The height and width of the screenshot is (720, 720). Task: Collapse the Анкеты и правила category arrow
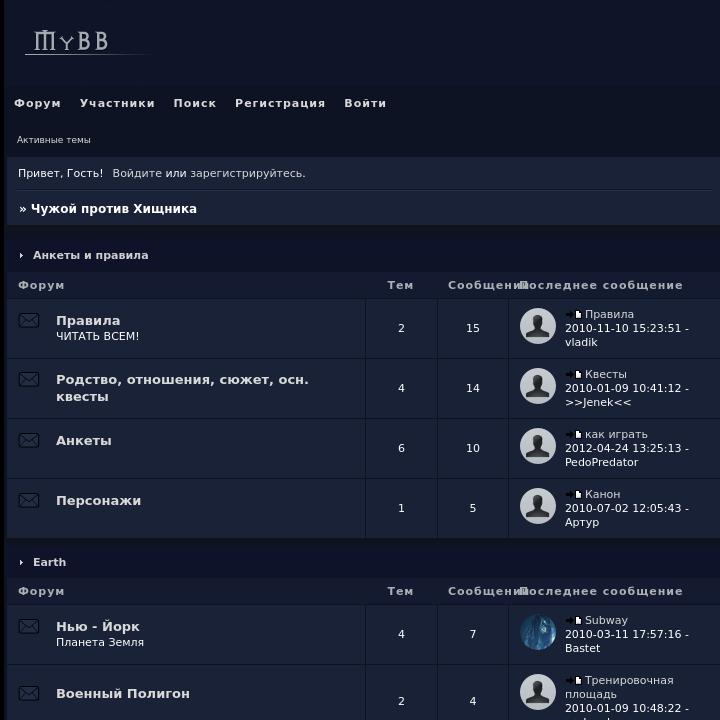[21, 255]
